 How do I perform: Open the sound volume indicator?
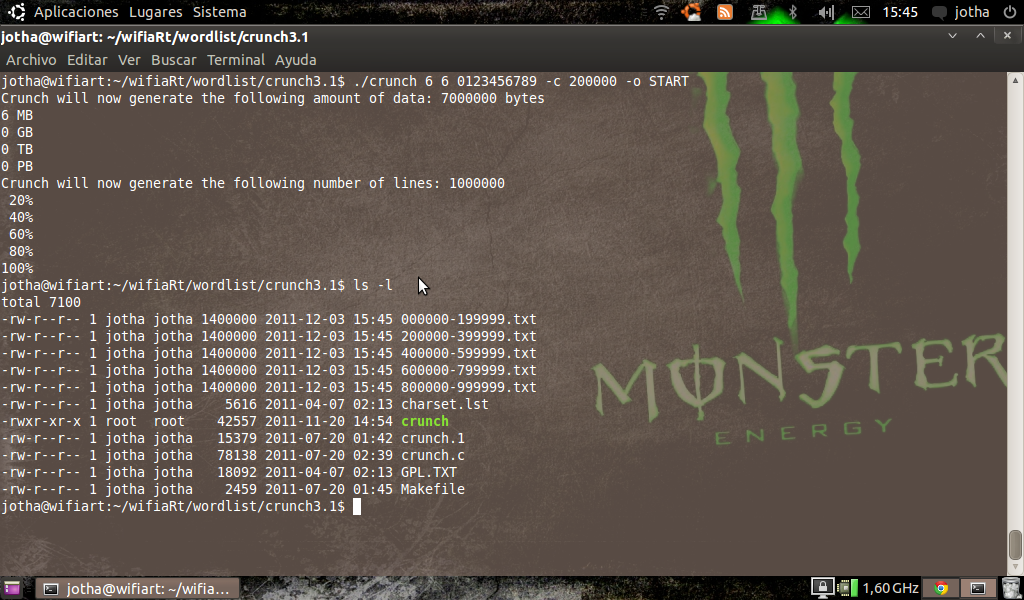tap(826, 12)
